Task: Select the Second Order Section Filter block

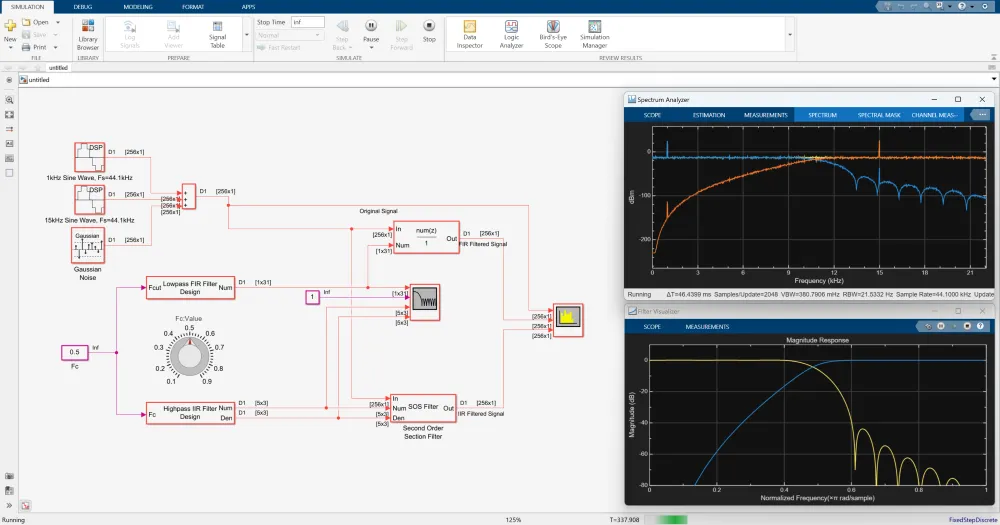Action: 423,408
